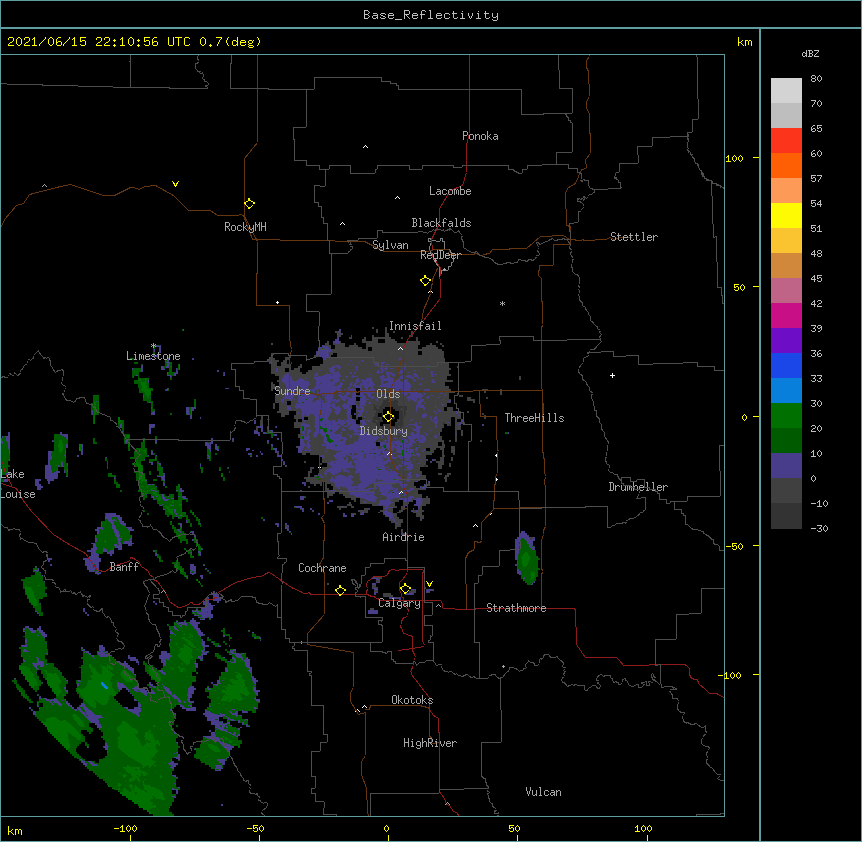Click the Airdrie label

[x=404, y=537]
